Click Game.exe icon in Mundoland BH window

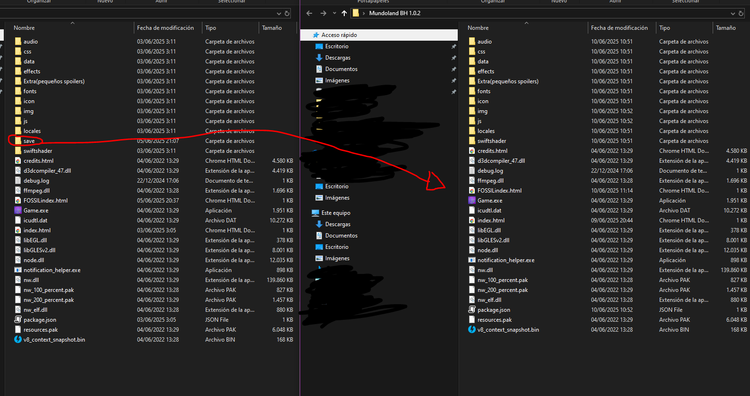[472, 200]
